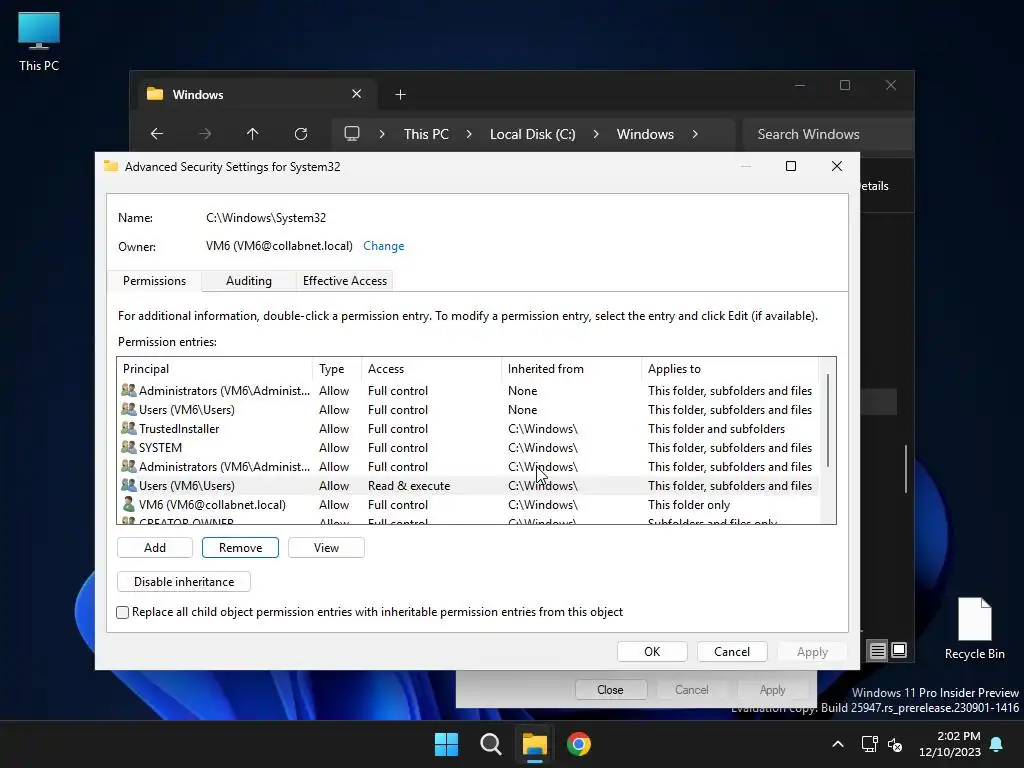Viewport: 1024px width, 768px height.
Task: Sort by the Principal column header
Action: [x=215, y=369]
